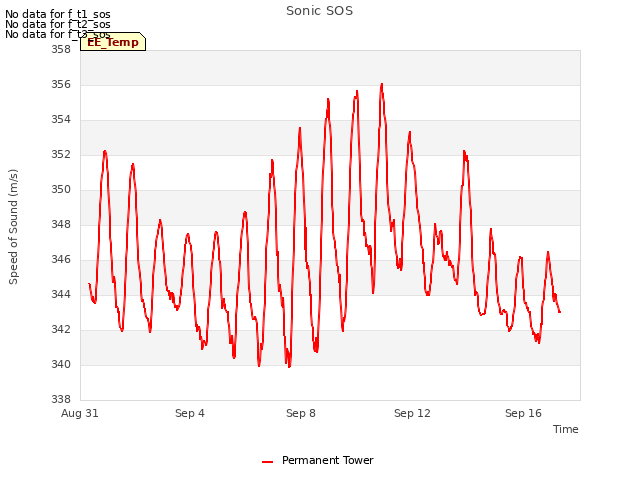Click the 340 y-axis tick label
640x480 pixels.
coord(61,364)
